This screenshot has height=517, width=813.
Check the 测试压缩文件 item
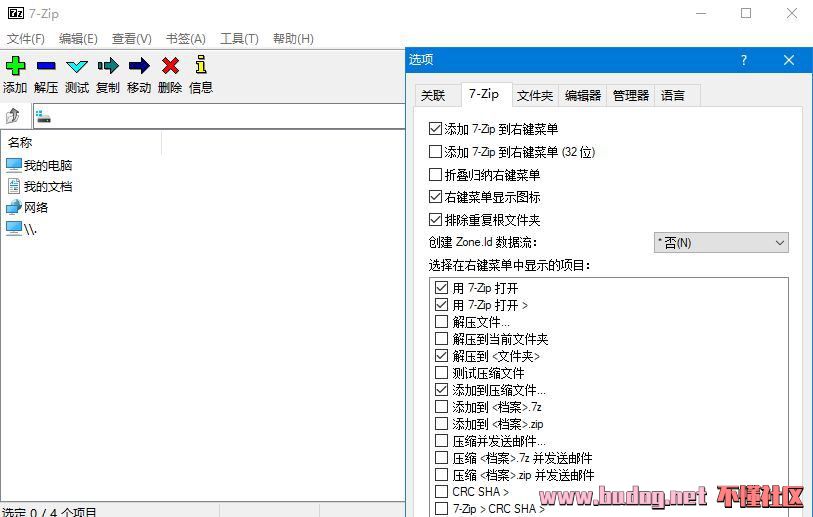441,373
